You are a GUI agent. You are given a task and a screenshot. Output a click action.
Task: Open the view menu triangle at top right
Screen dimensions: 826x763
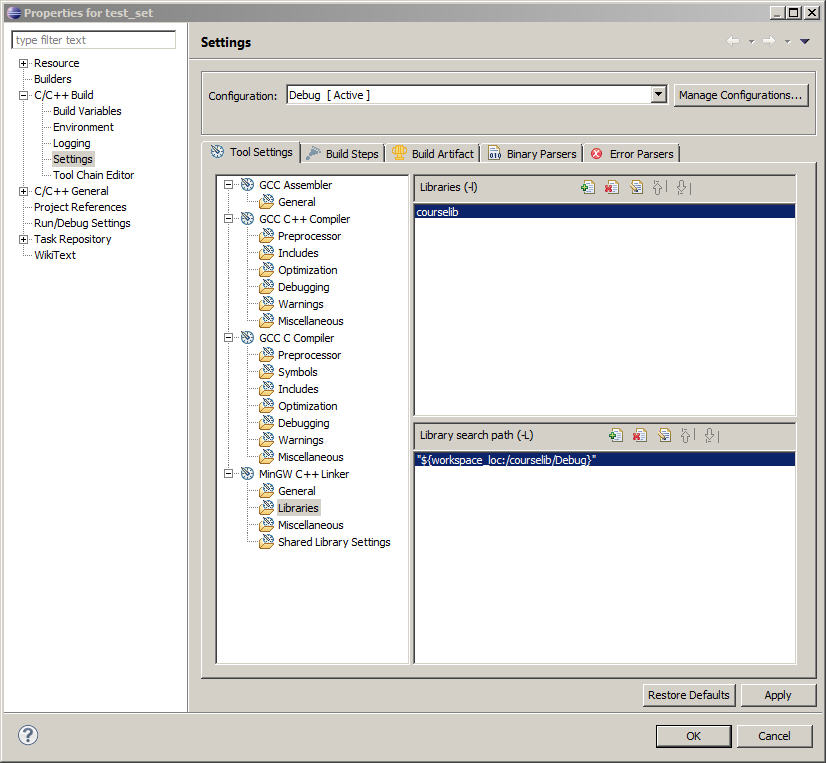point(804,41)
